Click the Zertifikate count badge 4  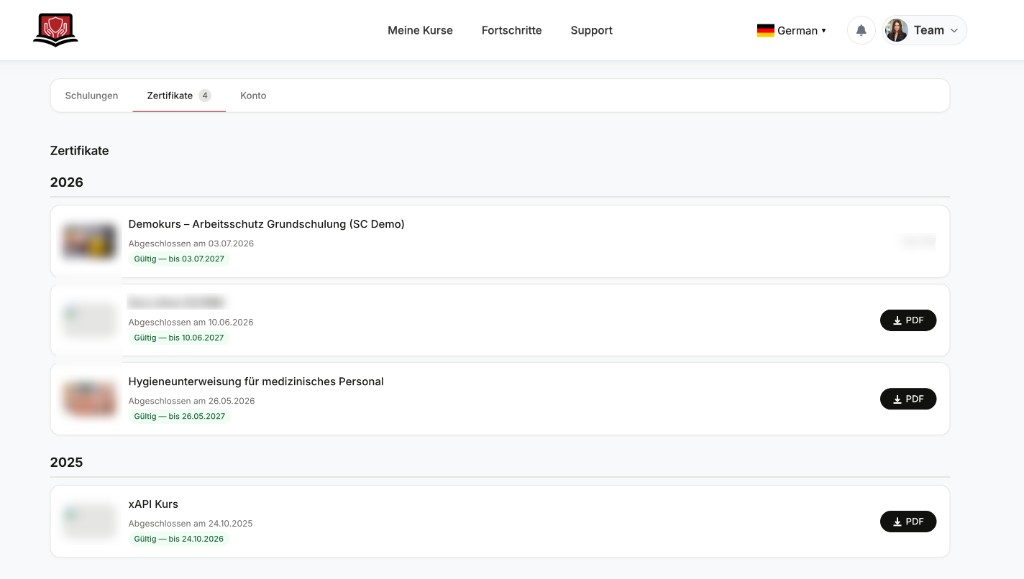tap(205, 95)
